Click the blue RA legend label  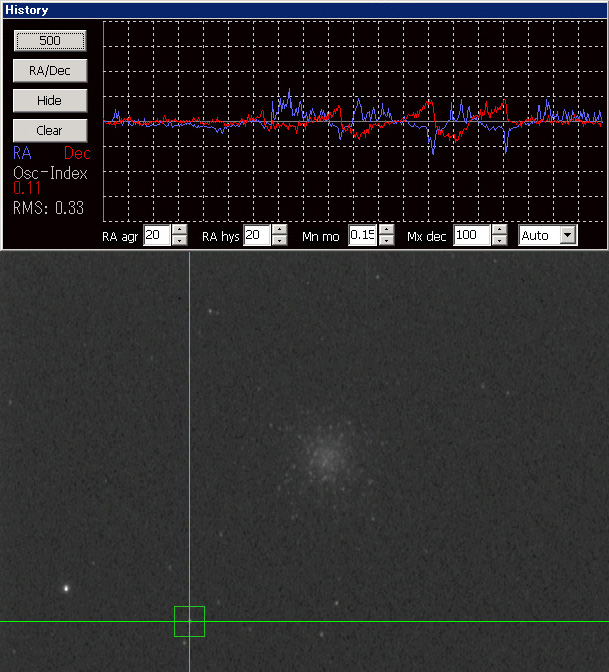(22, 153)
